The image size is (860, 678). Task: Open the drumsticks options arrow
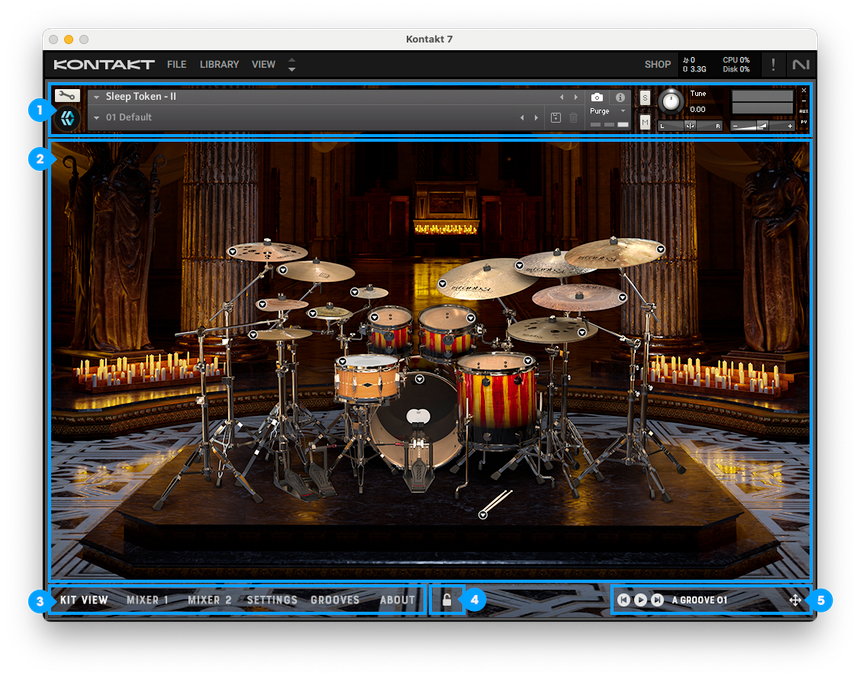click(x=483, y=515)
